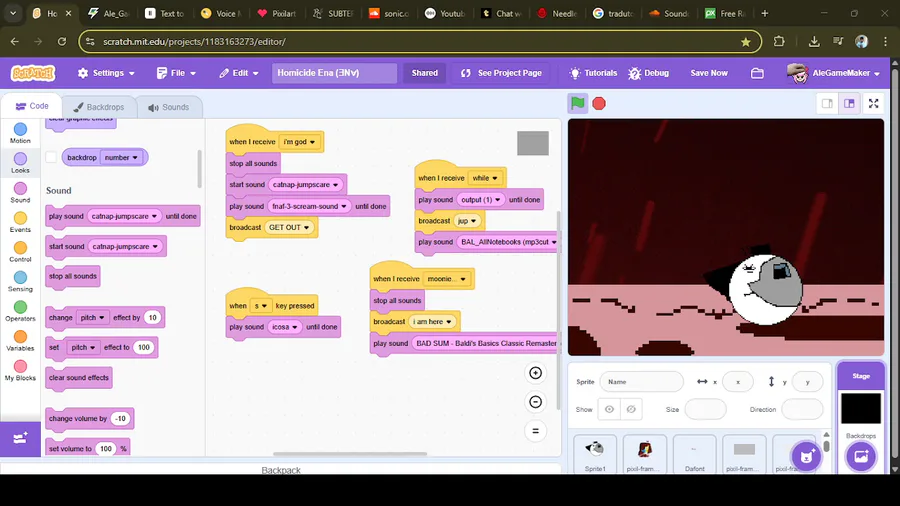
Task: Switch to the Backdrops tab
Action: coord(99,107)
